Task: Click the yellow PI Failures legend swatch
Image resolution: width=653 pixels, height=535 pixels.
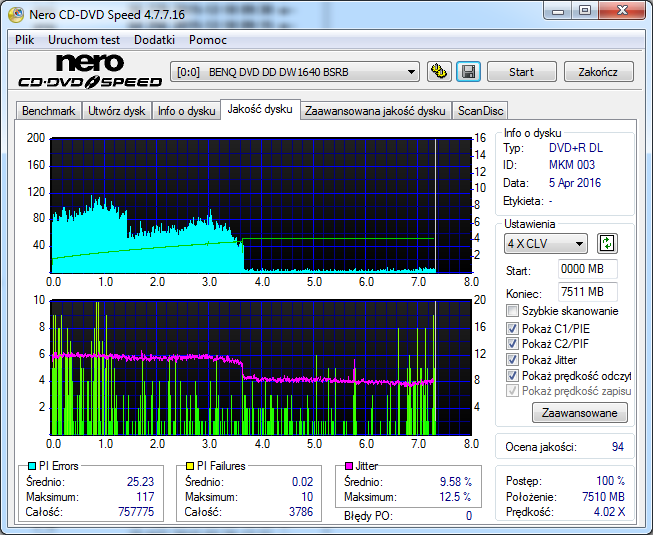Action: 190,466
